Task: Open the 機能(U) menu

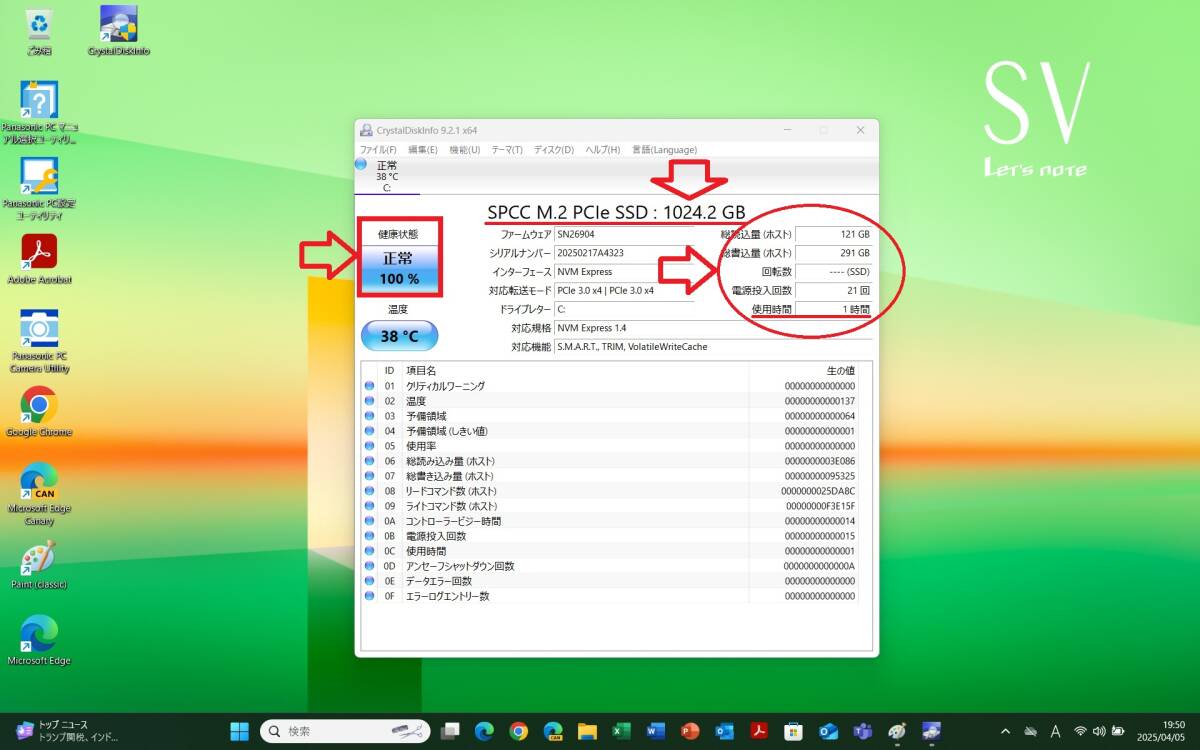Action: point(465,150)
